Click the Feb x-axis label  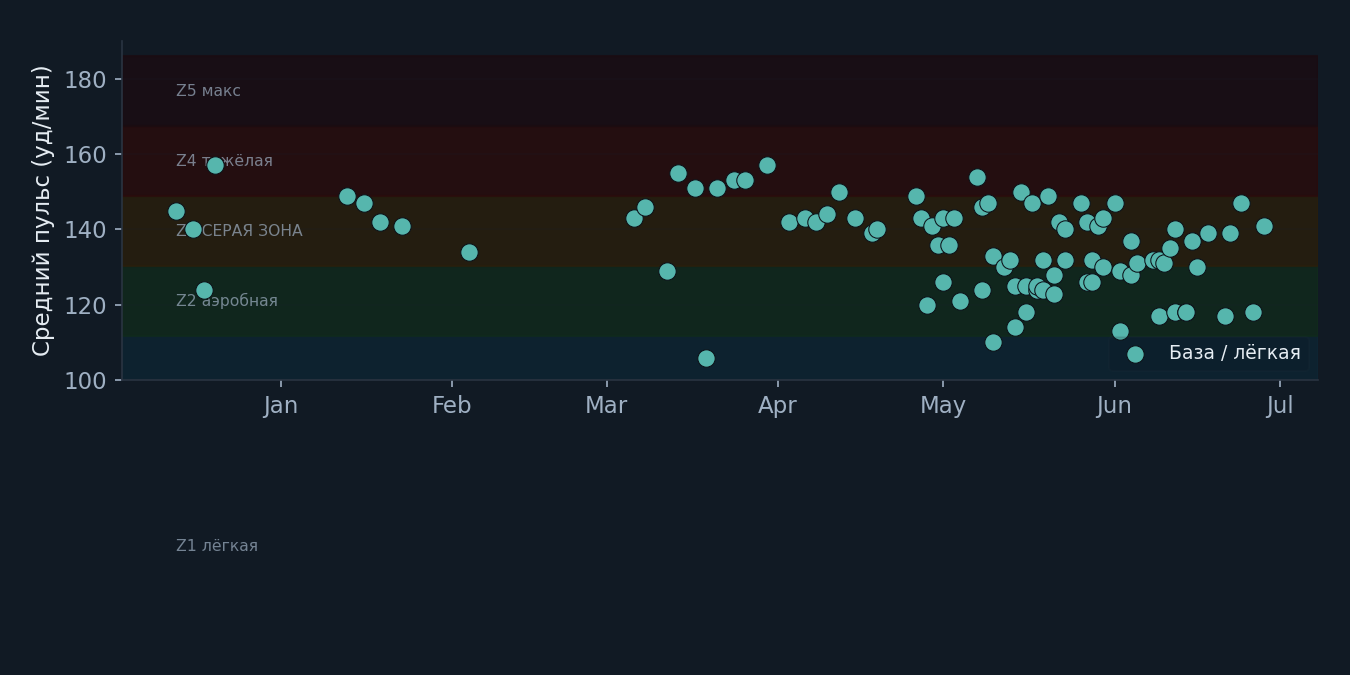[x=452, y=406]
